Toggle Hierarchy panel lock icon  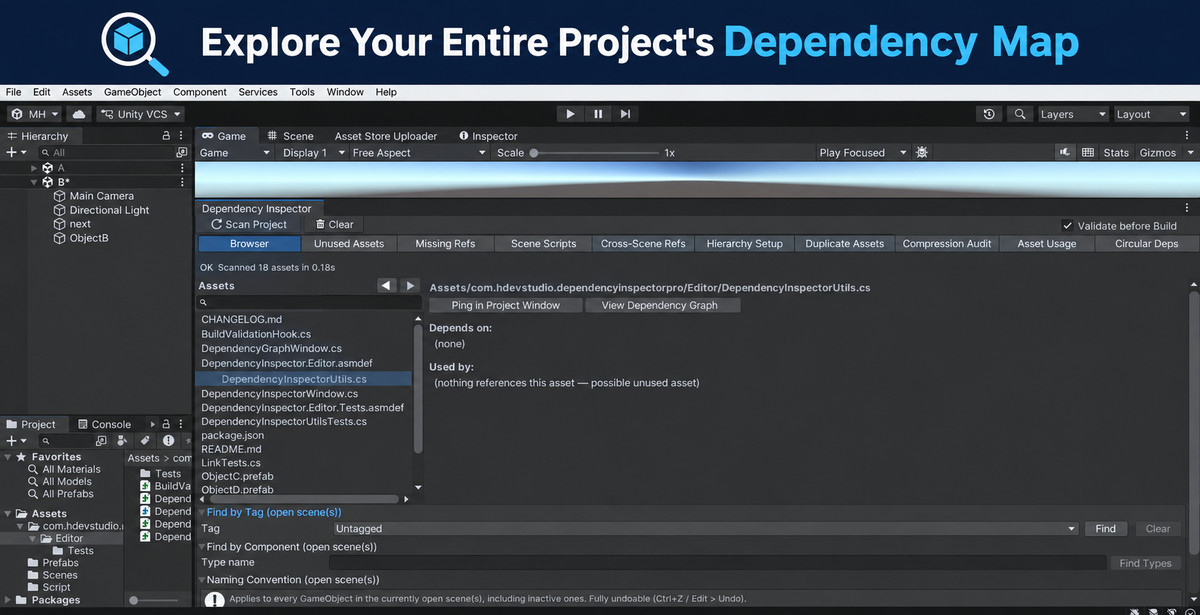[x=166, y=136]
